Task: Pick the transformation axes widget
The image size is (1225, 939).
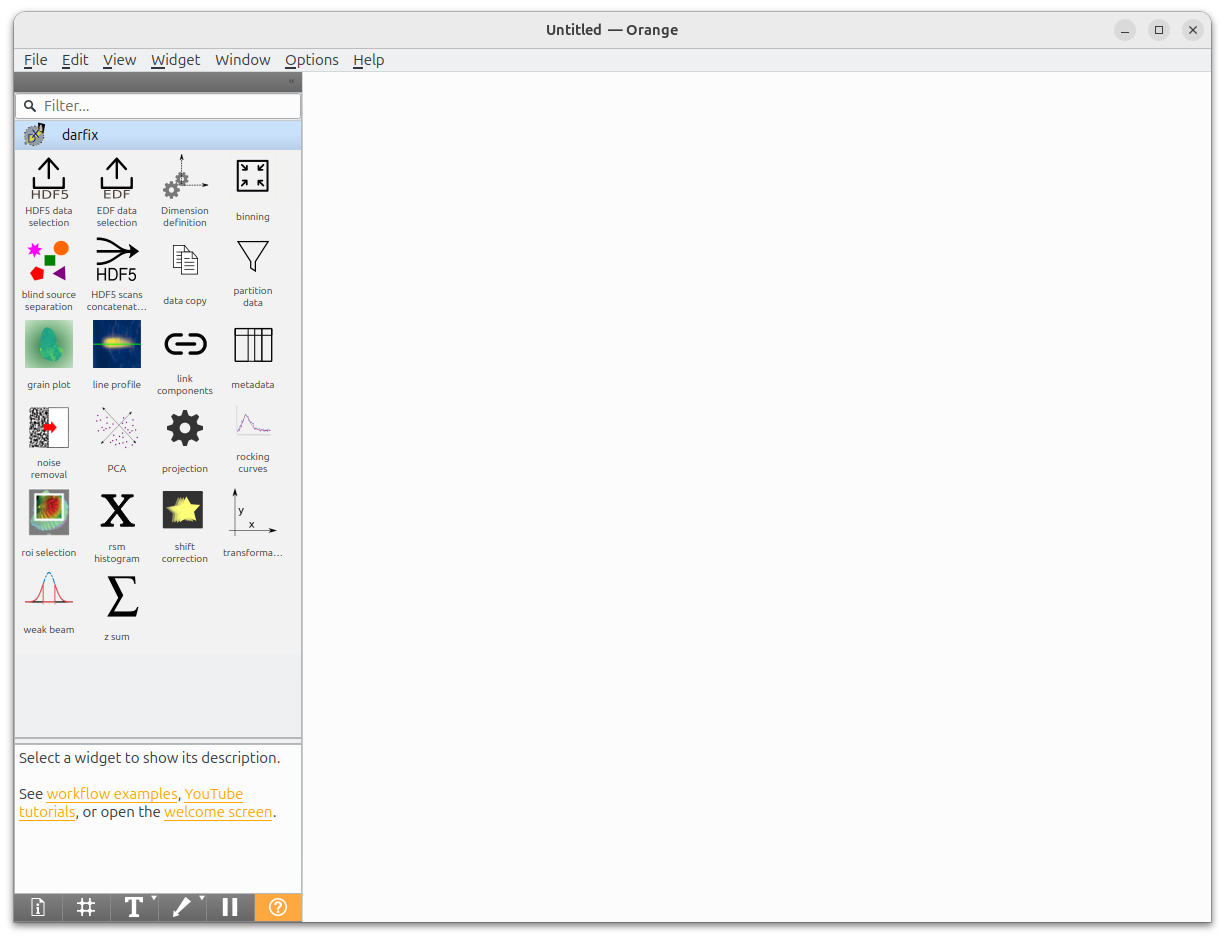Action: (x=253, y=524)
